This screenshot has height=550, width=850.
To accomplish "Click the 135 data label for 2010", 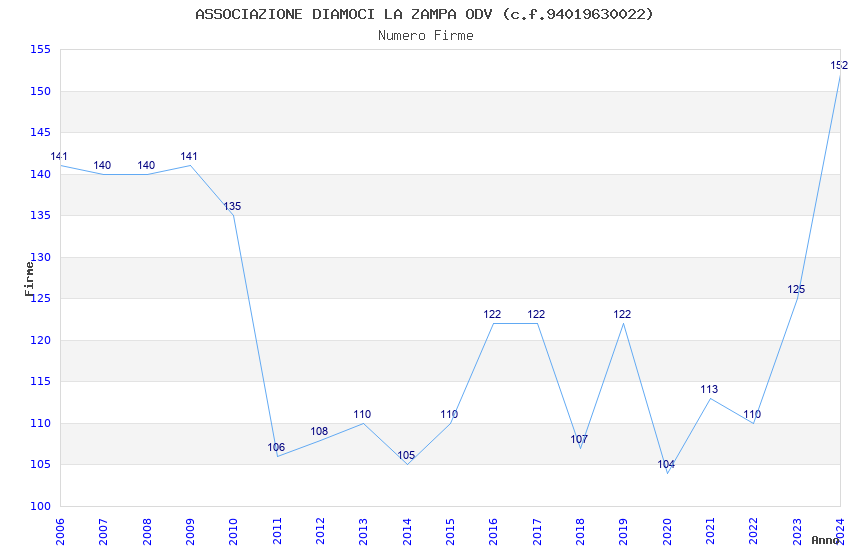I will (232, 206).
